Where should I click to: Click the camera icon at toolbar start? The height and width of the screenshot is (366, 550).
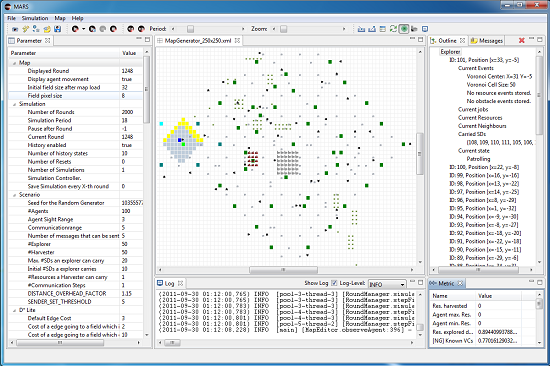pyautogui.click(x=15, y=29)
